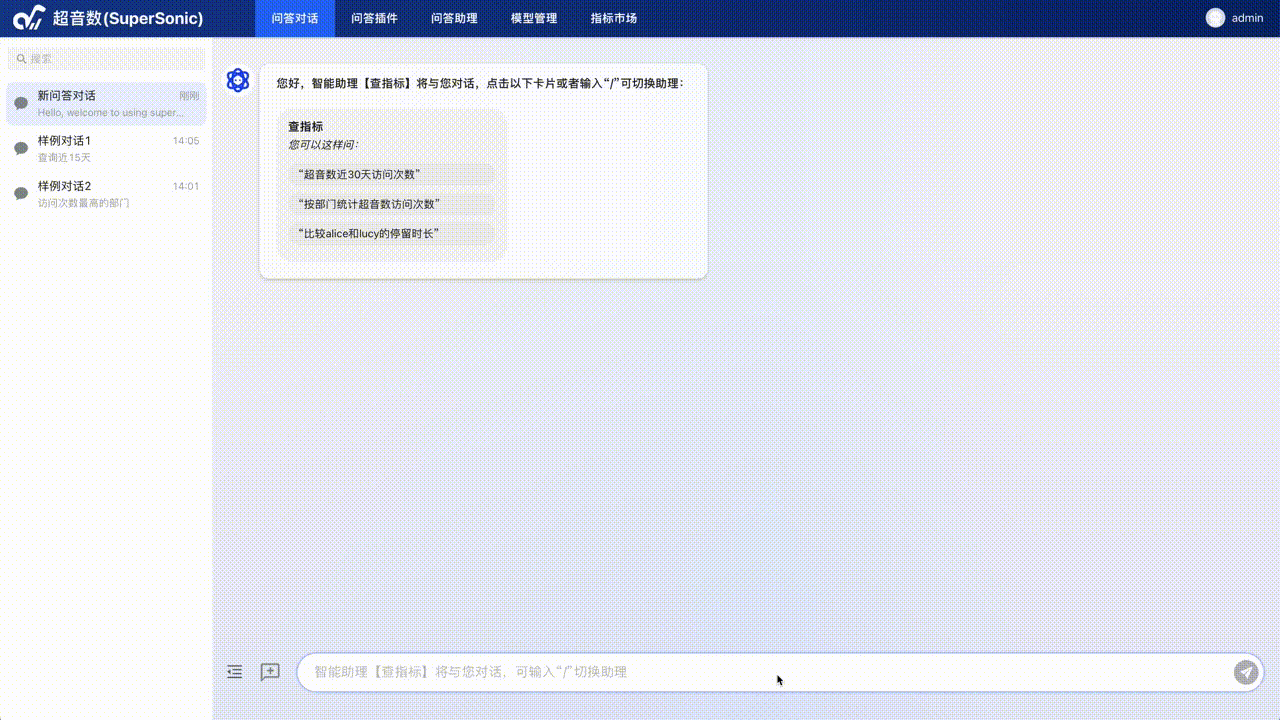Click chat bubble icon of 新问答对话
Image resolution: width=1280 pixels, height=720 pixels.
[x=21, y=104]
